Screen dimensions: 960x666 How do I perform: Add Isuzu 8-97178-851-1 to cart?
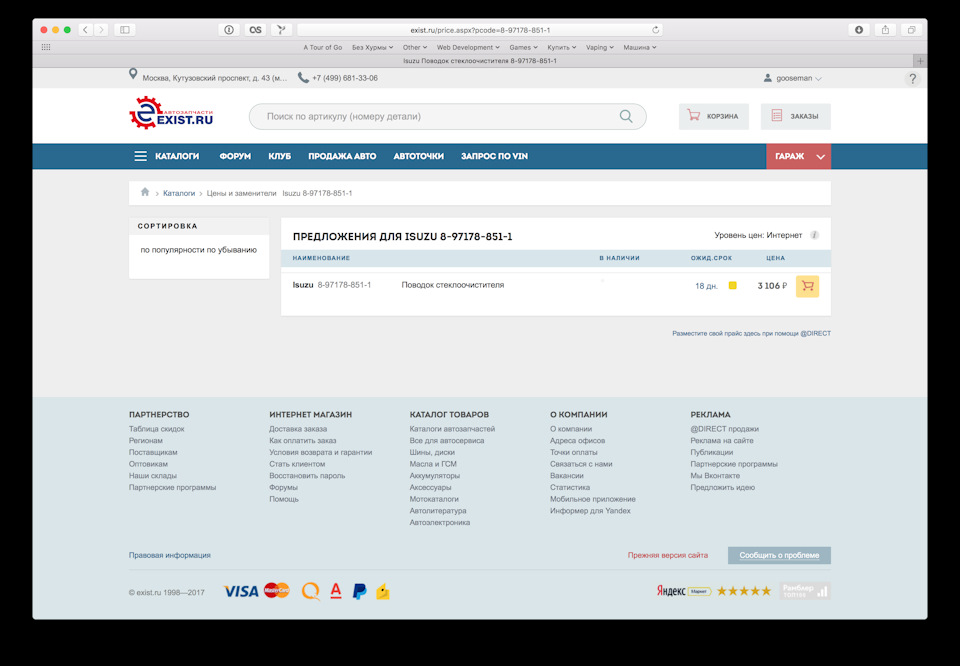point(807,286)
